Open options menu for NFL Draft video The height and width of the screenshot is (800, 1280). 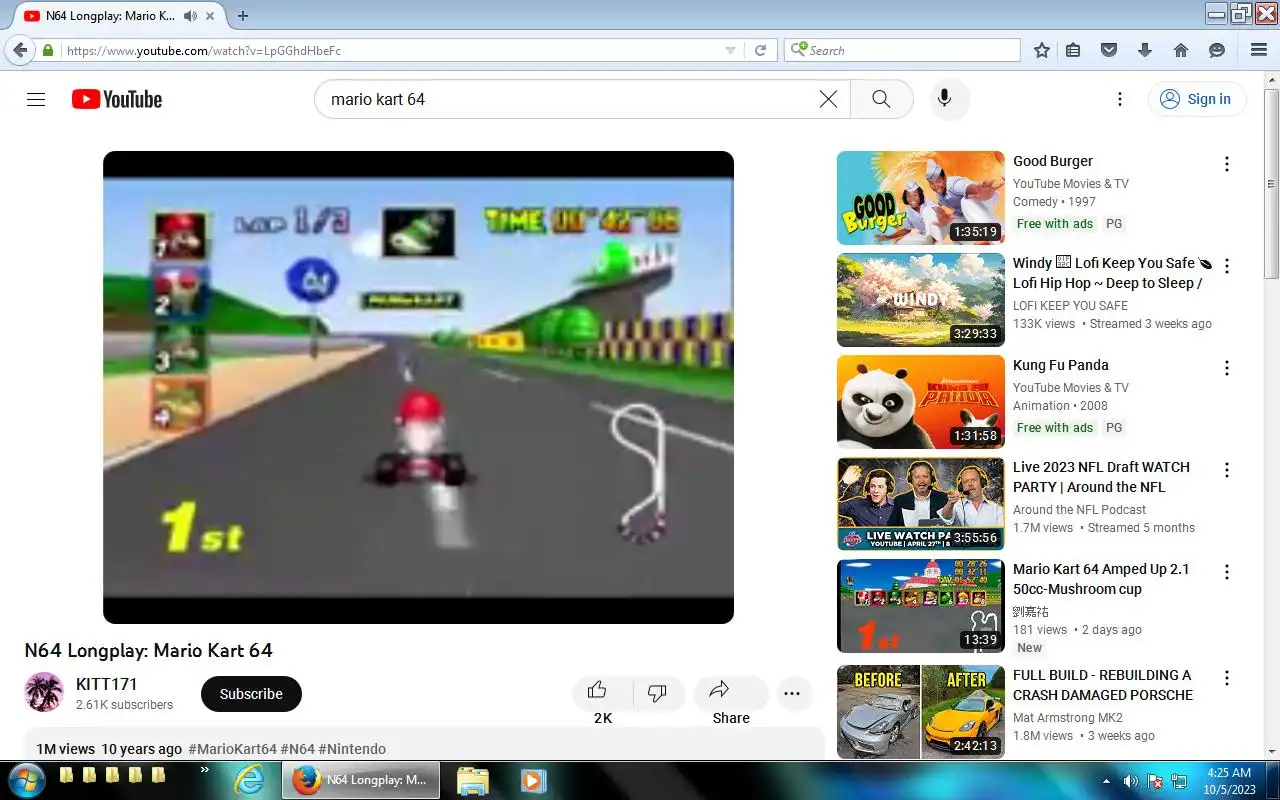click(x=1227, y=470)
